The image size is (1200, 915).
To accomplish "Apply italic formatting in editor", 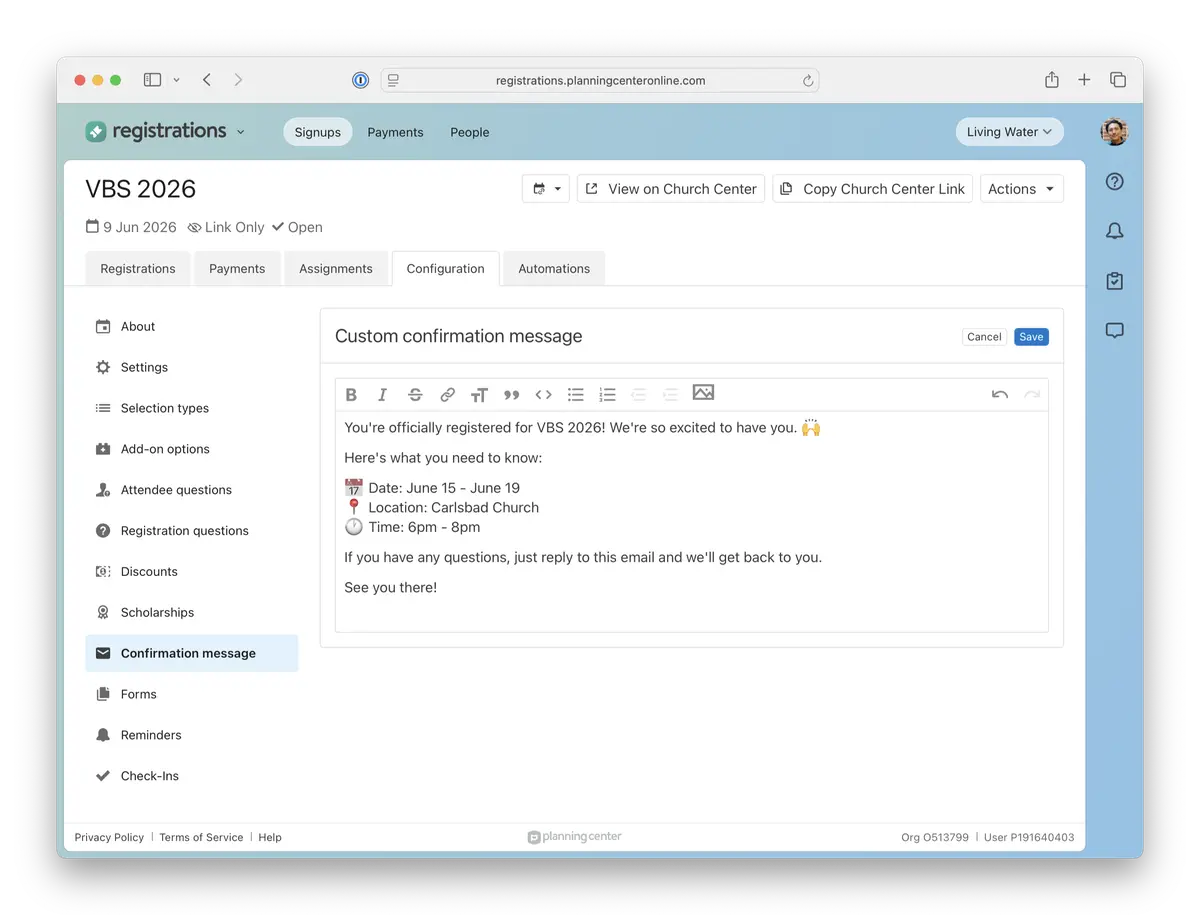I will tap(382, 395).
